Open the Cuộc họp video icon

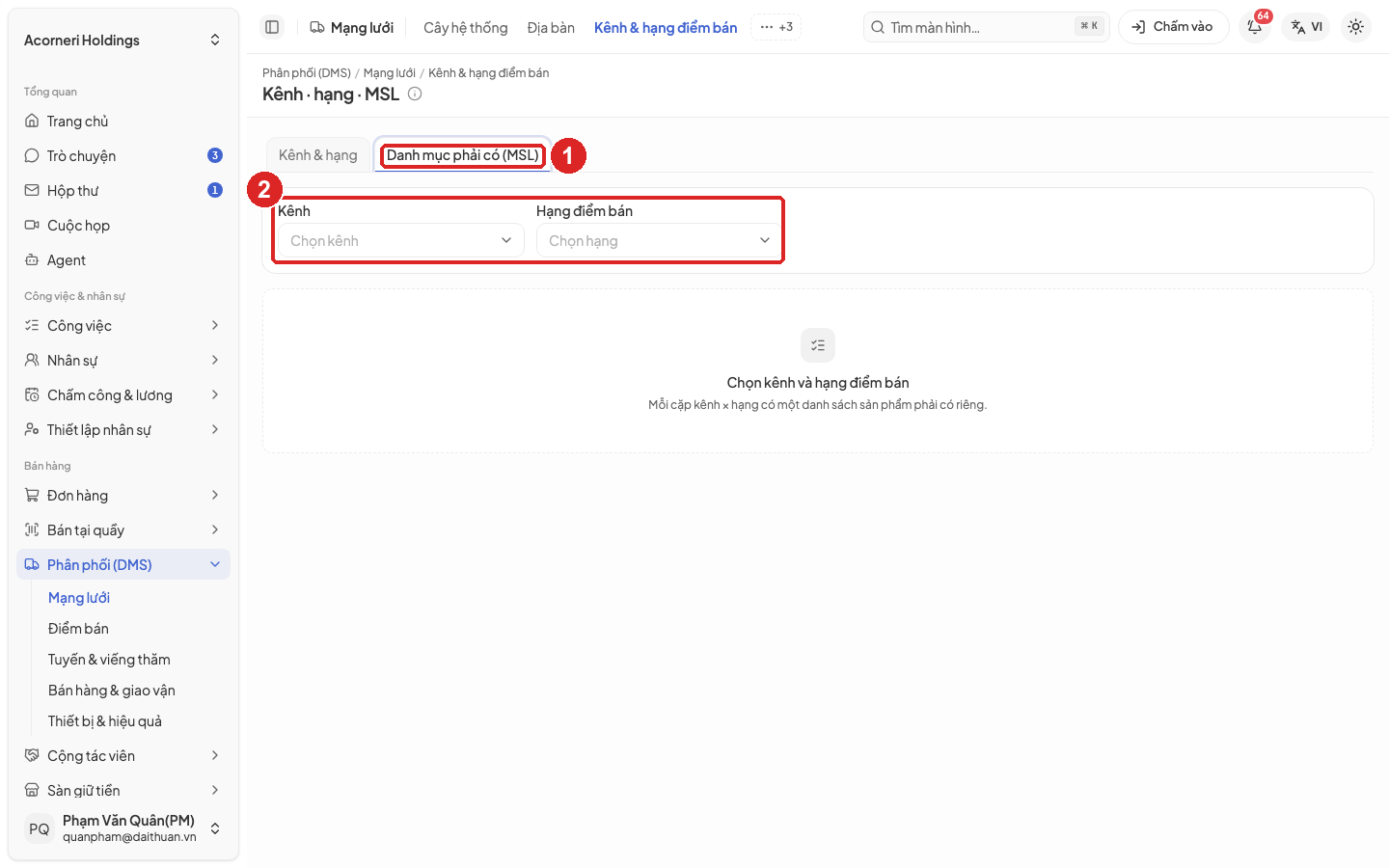click(x=32, y=226)
